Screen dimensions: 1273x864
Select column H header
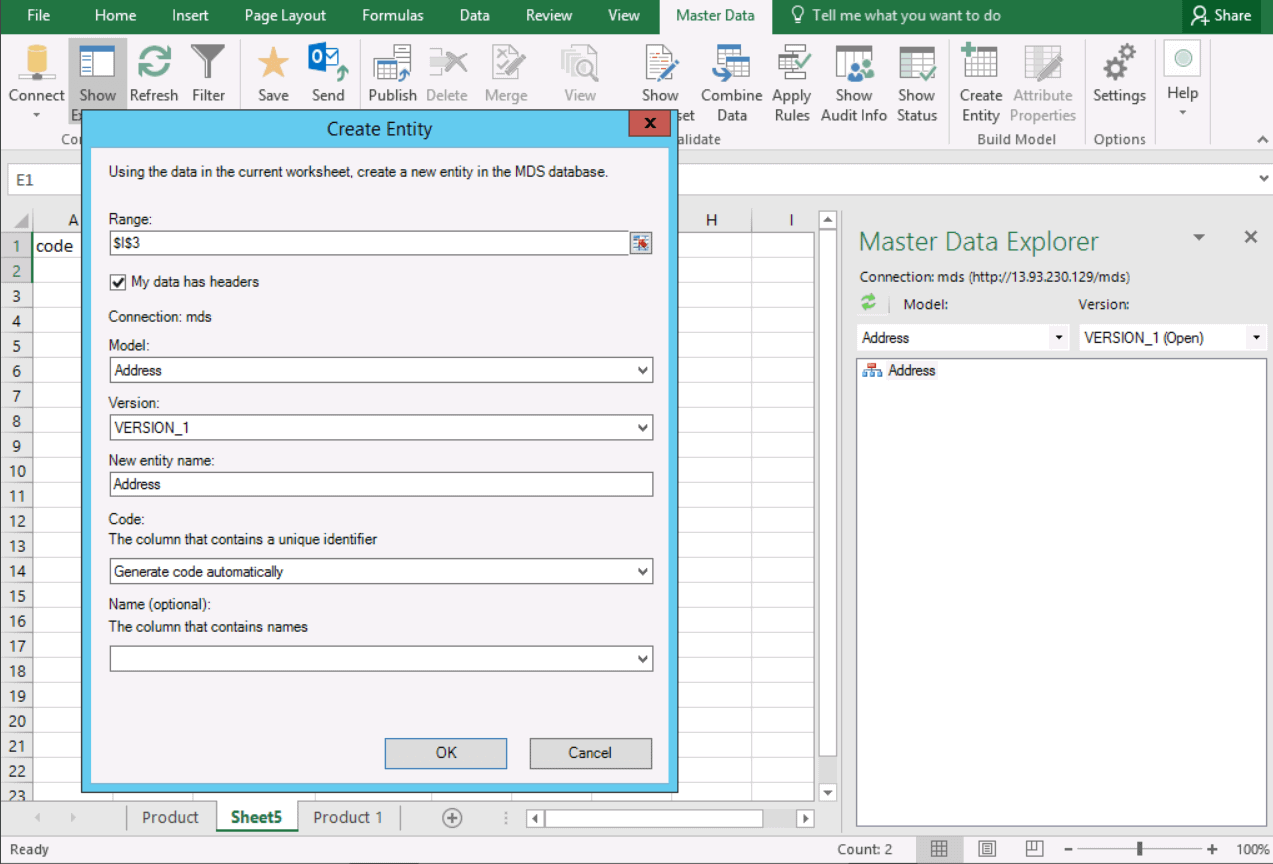[711, 220]
